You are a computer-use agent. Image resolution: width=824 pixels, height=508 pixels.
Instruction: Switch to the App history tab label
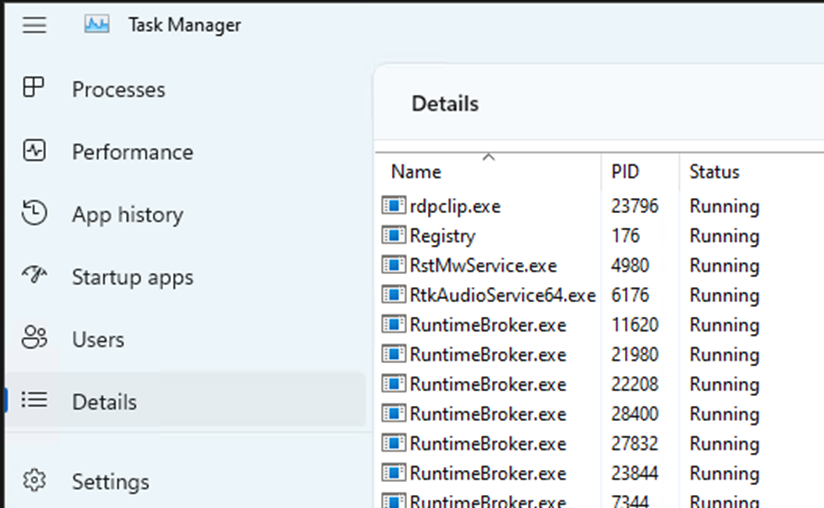tap(127, 214)
